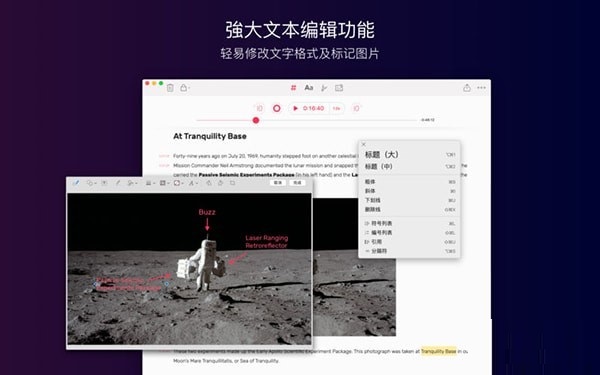
Task: Click the trash icon in the note toolbar
Action: [x=170, y=88]
